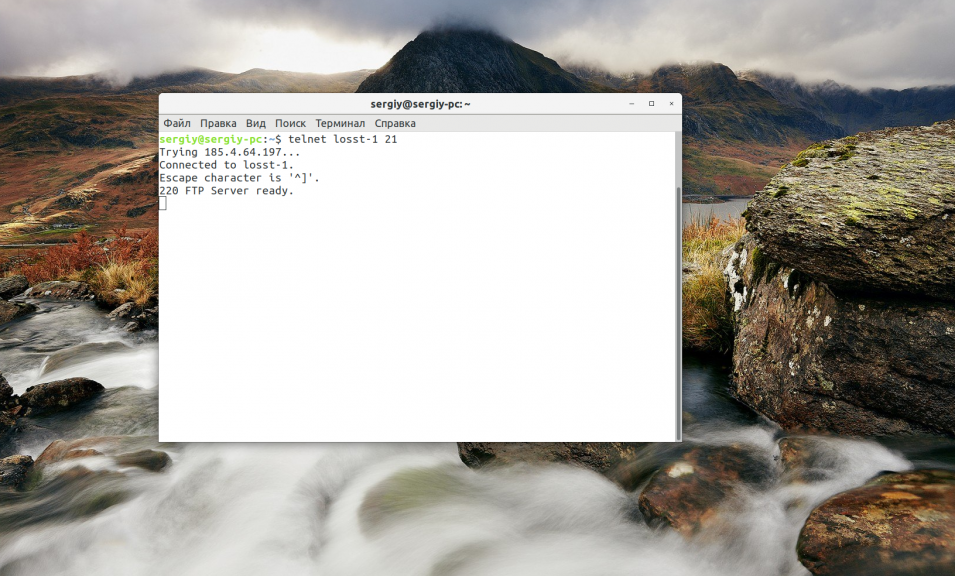Viewport: 955px width, 576px height.
Task: Click the 'Connected to losst-1.' line
Action: point(226,165)
